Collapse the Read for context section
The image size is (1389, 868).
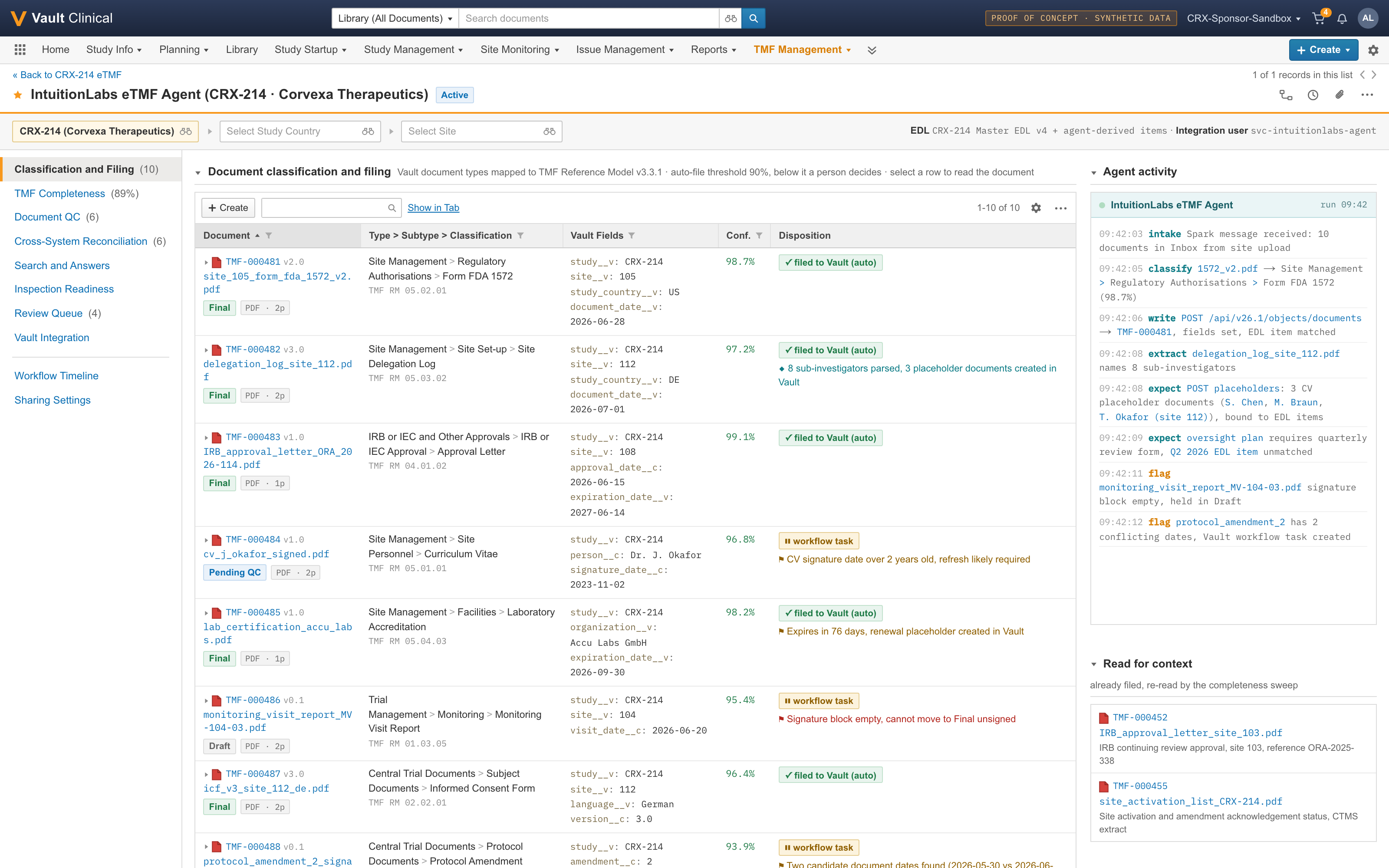pyautogui.click(x=1093, y=664)
